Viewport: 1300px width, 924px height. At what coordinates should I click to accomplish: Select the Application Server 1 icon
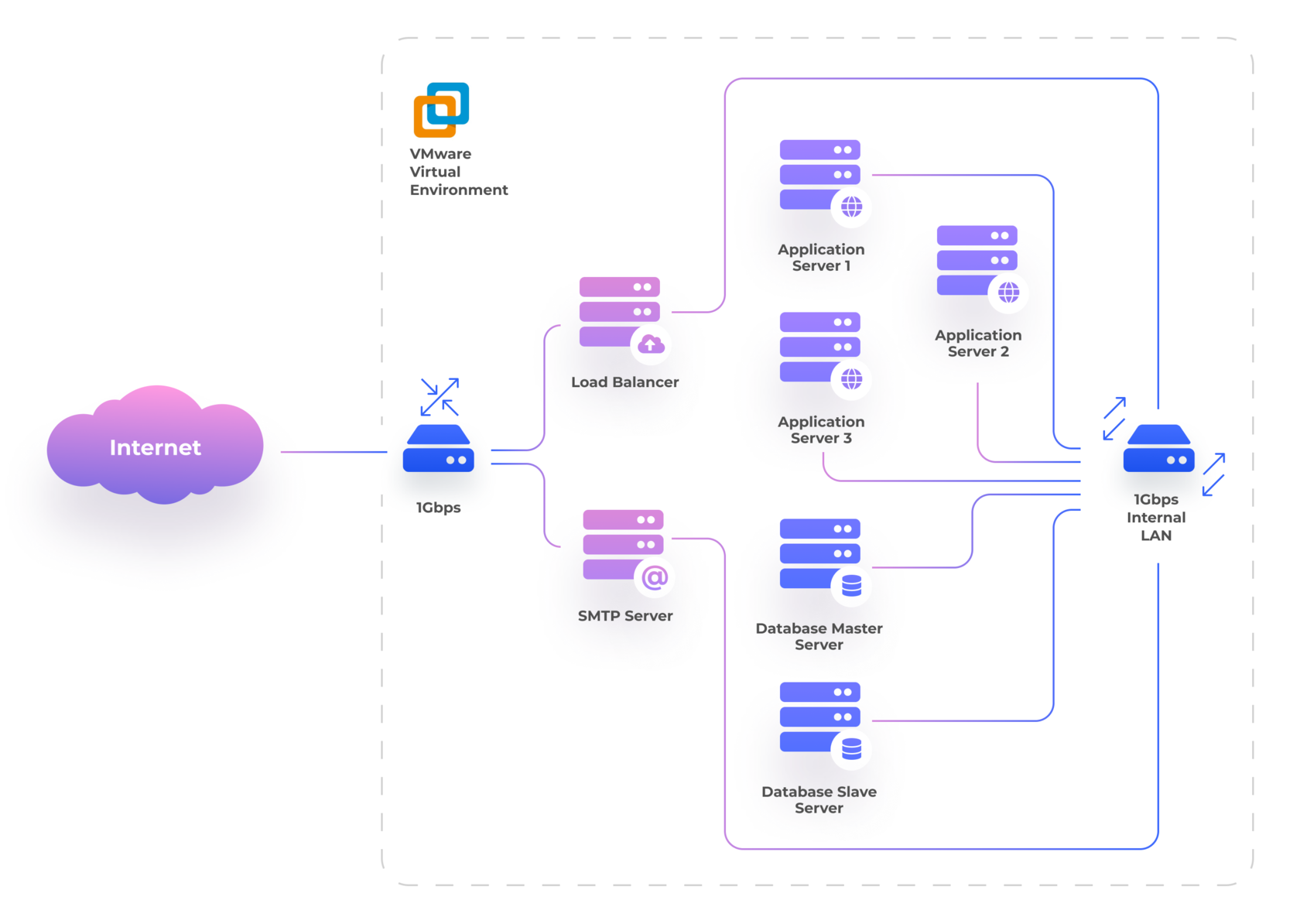825,183
